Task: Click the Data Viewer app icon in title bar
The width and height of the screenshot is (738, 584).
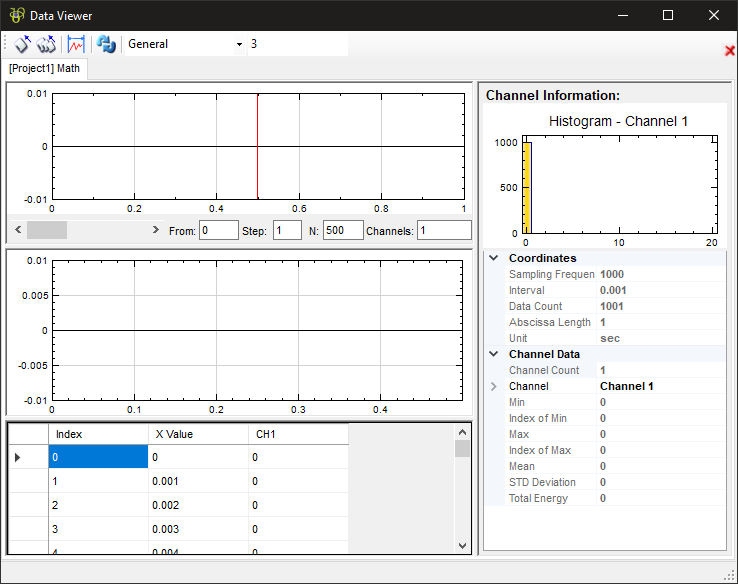Action: [17, 15]
